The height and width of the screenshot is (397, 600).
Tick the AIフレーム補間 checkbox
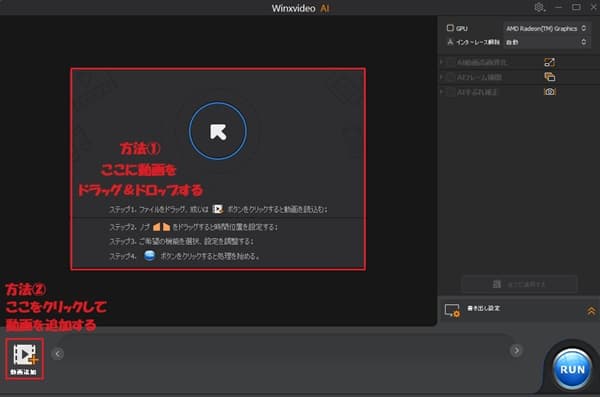pyautogui.click(x=450, y=77)
